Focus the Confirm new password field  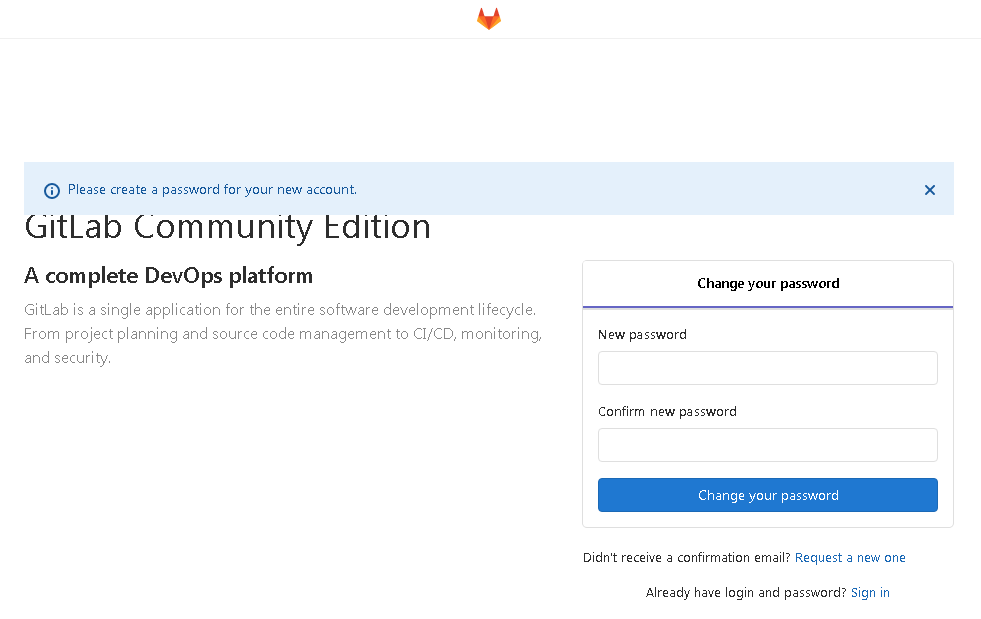[x=768, y=445]
